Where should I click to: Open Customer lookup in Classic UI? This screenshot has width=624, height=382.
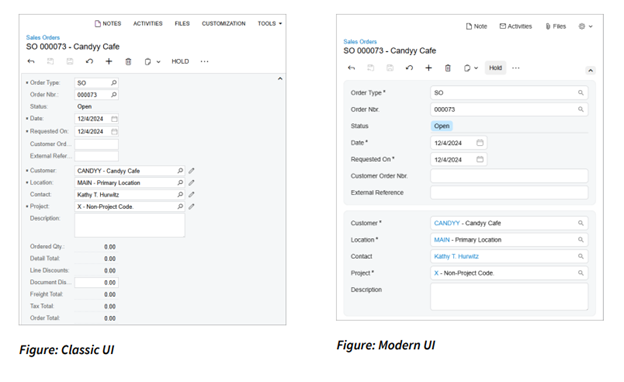180,170
